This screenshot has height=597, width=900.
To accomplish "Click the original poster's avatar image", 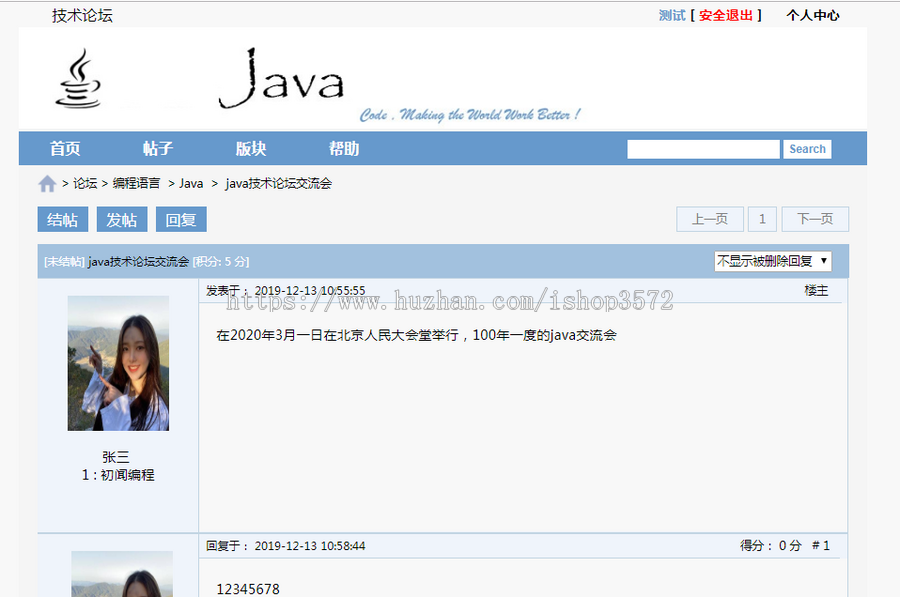I will tap(118, 363).
